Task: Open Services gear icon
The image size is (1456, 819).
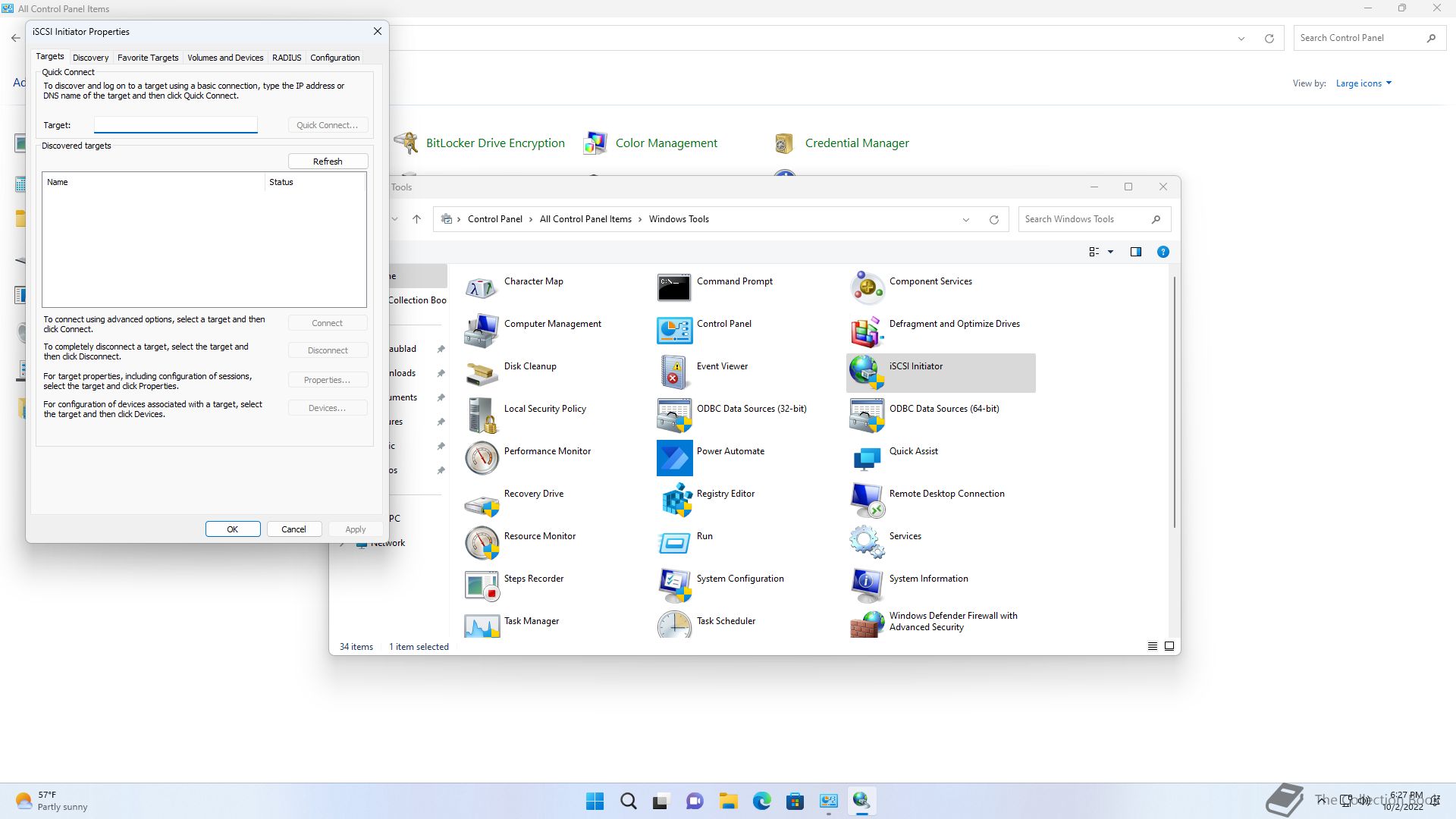Action: 867,542
